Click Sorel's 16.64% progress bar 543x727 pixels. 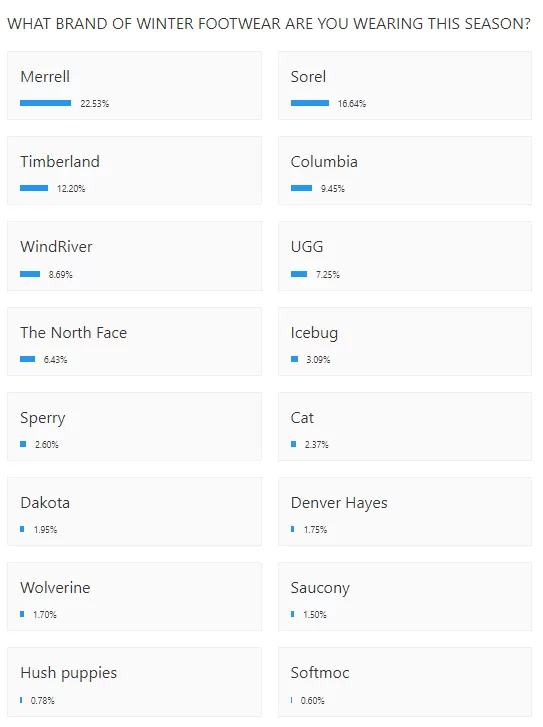coord(310,103)
